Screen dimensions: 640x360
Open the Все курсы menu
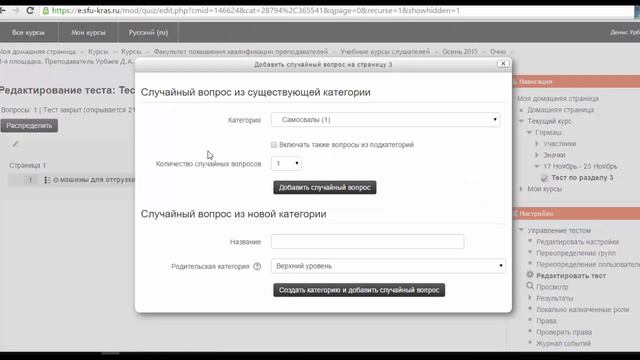[x=28, y=32]
